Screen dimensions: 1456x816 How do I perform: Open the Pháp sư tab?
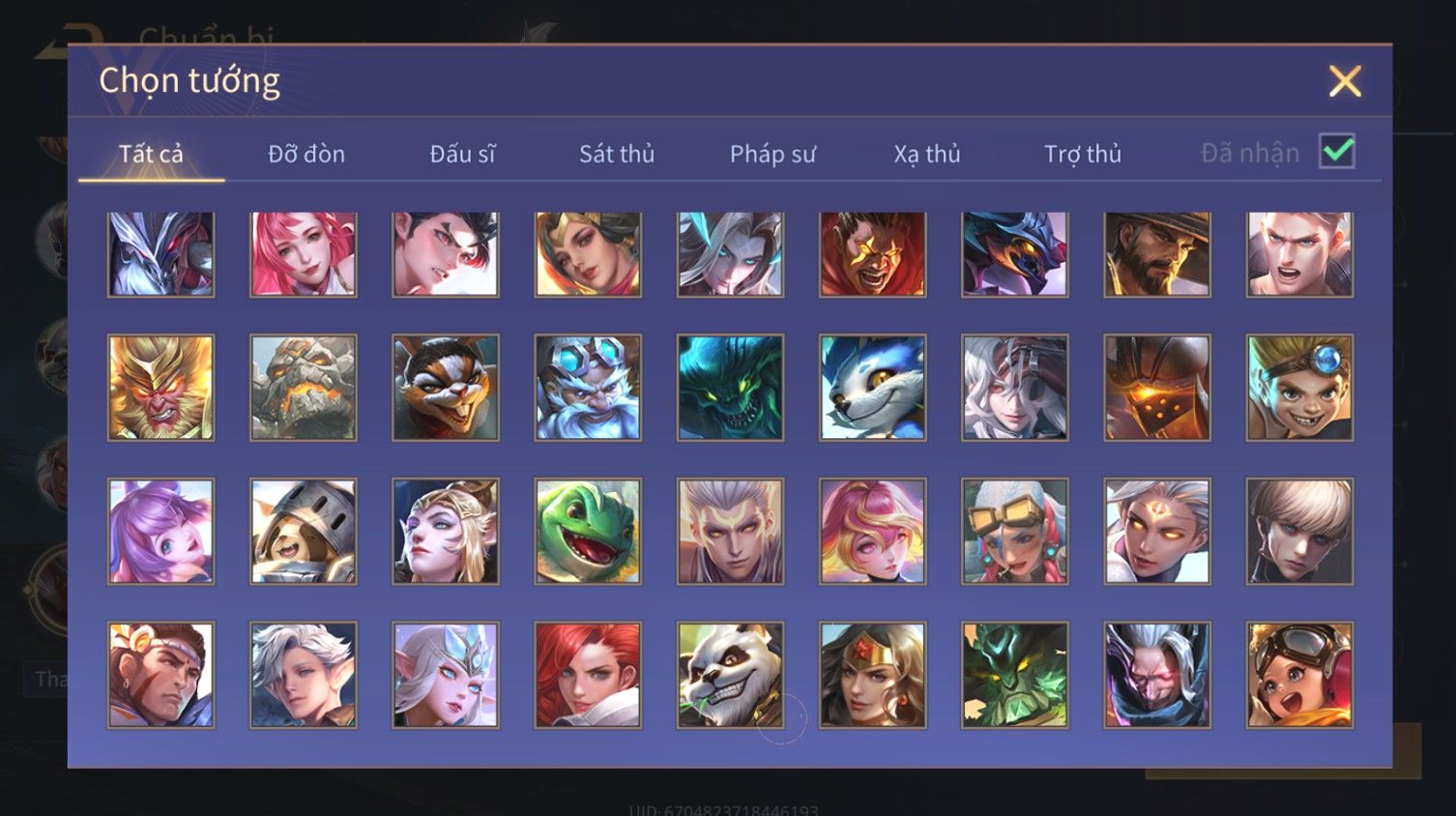pos(772,154)
